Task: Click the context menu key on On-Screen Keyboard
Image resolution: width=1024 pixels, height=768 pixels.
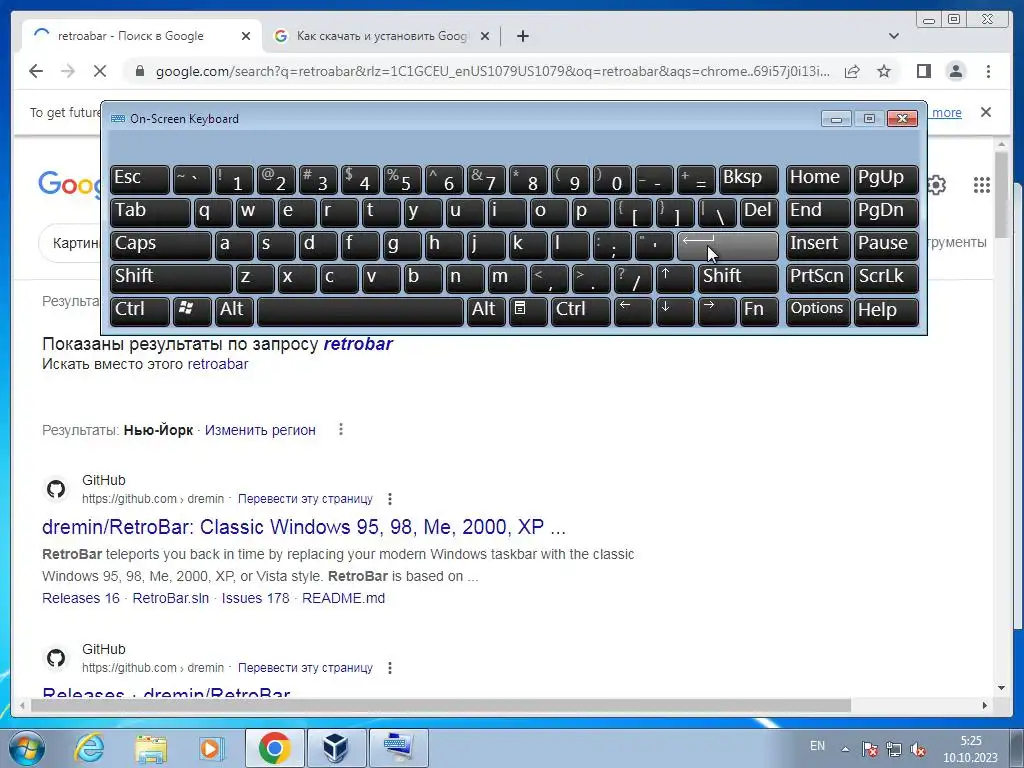Action: pos(528,310)
